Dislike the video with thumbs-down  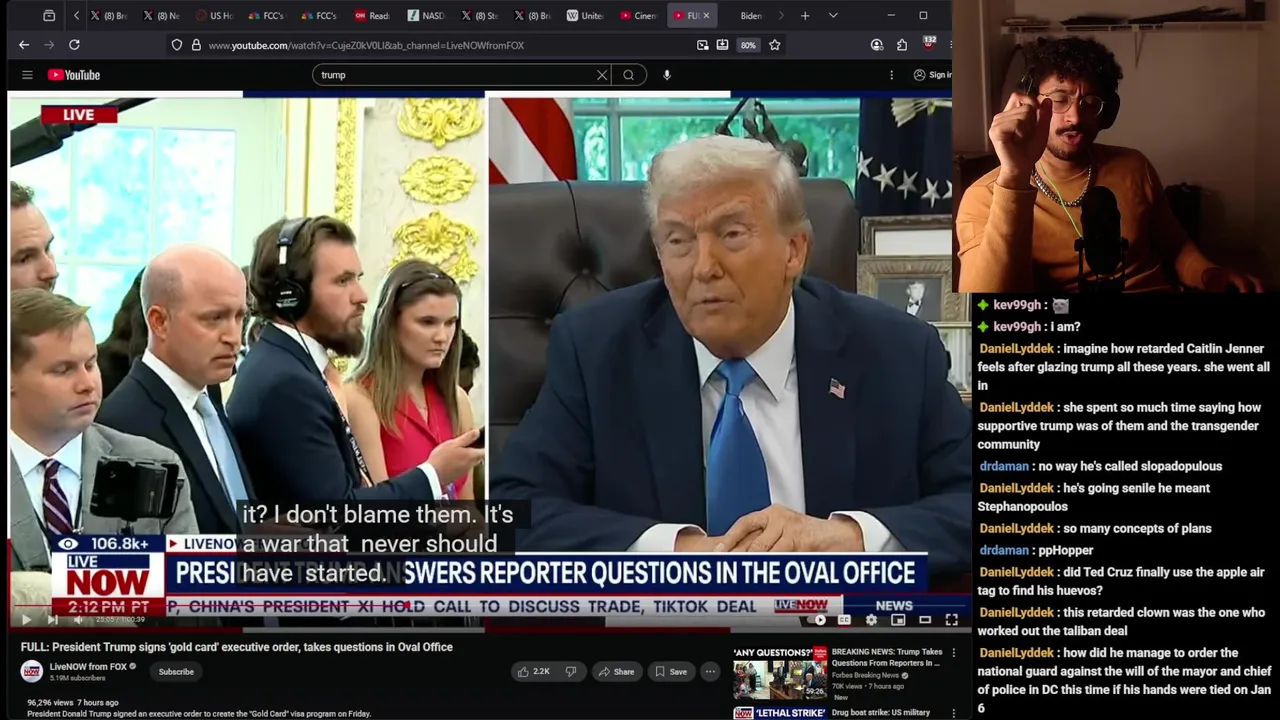pyautogui.click(x=571, y=672)
